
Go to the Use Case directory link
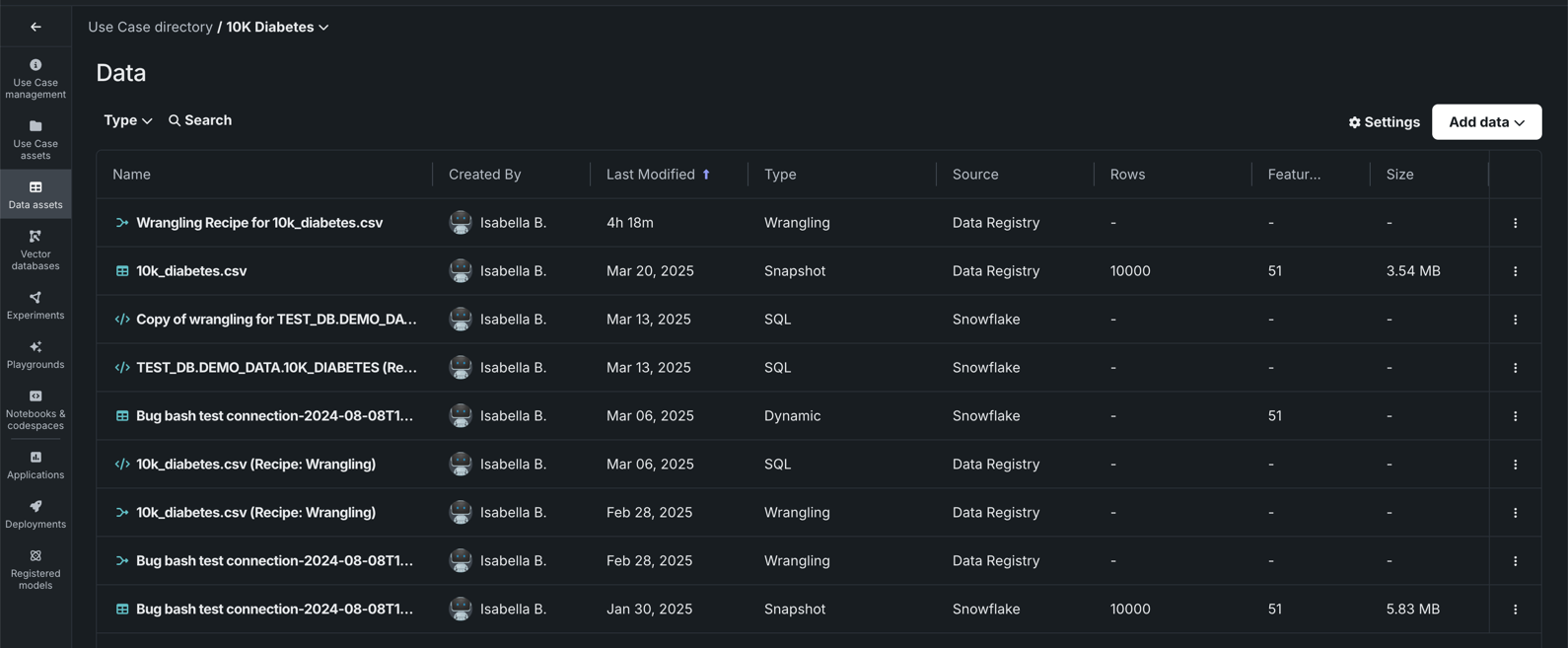coord(150,27)
